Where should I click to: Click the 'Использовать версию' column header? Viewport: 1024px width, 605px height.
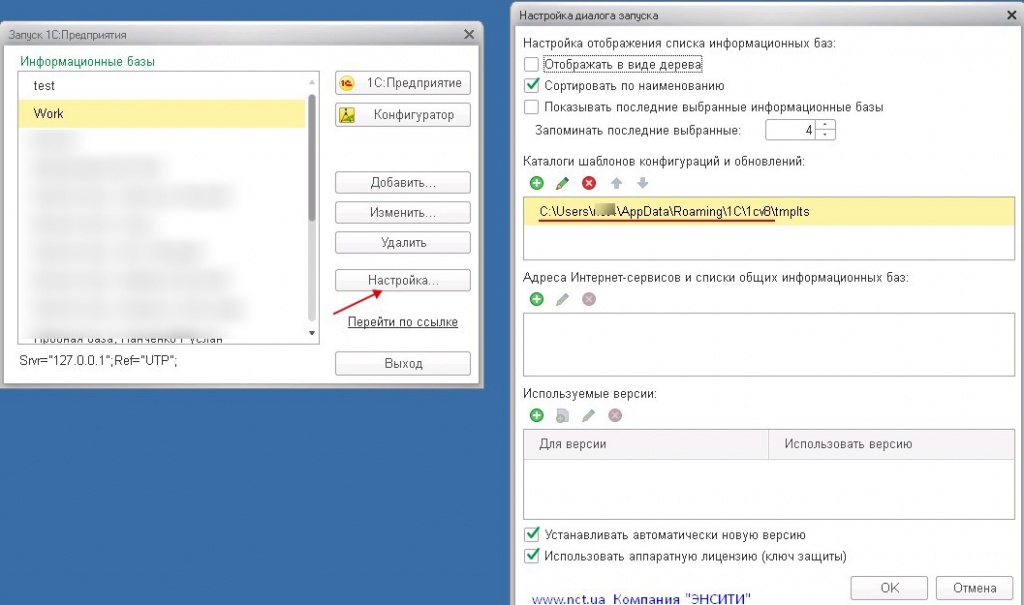click(891, 444)
